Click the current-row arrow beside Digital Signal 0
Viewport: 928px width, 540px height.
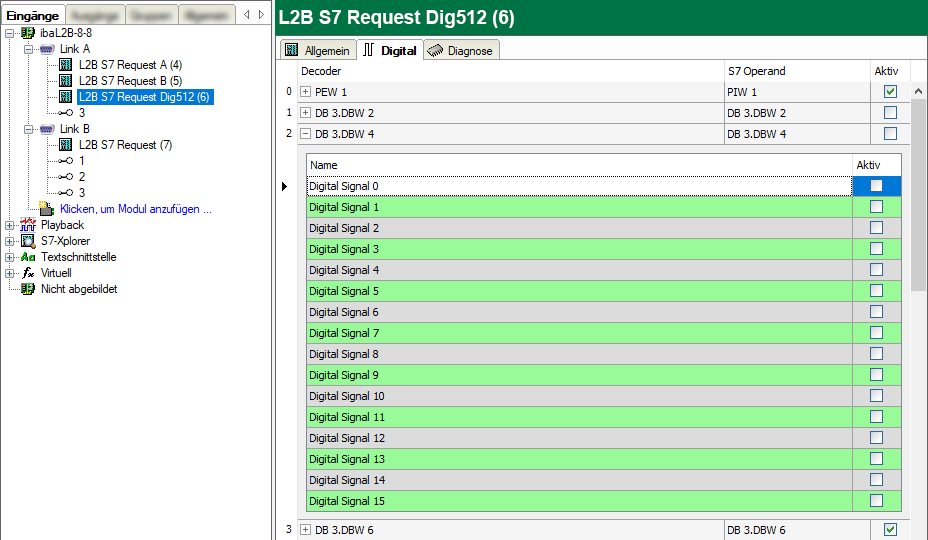(x=285, y=187)
